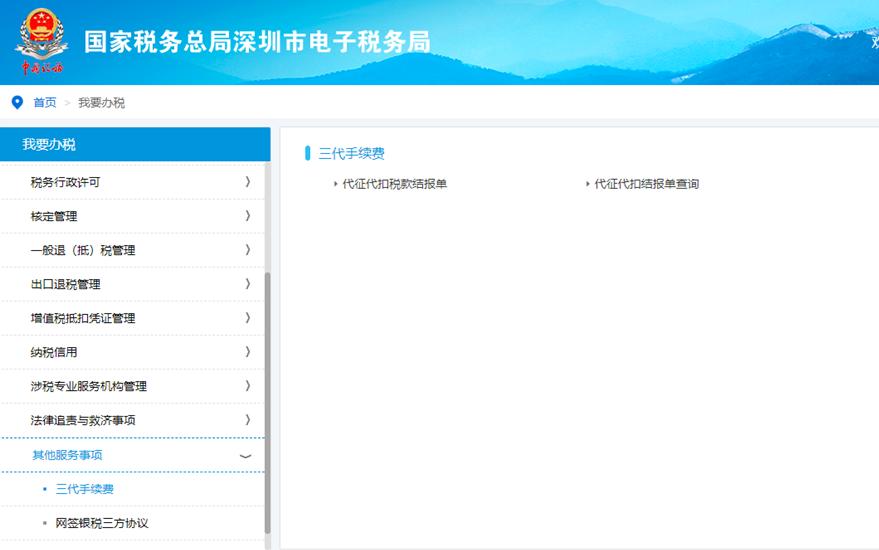Expand 税务行政许可 menu chevron
This screenshot has height=550, width=879.
(x=247, y=182)
